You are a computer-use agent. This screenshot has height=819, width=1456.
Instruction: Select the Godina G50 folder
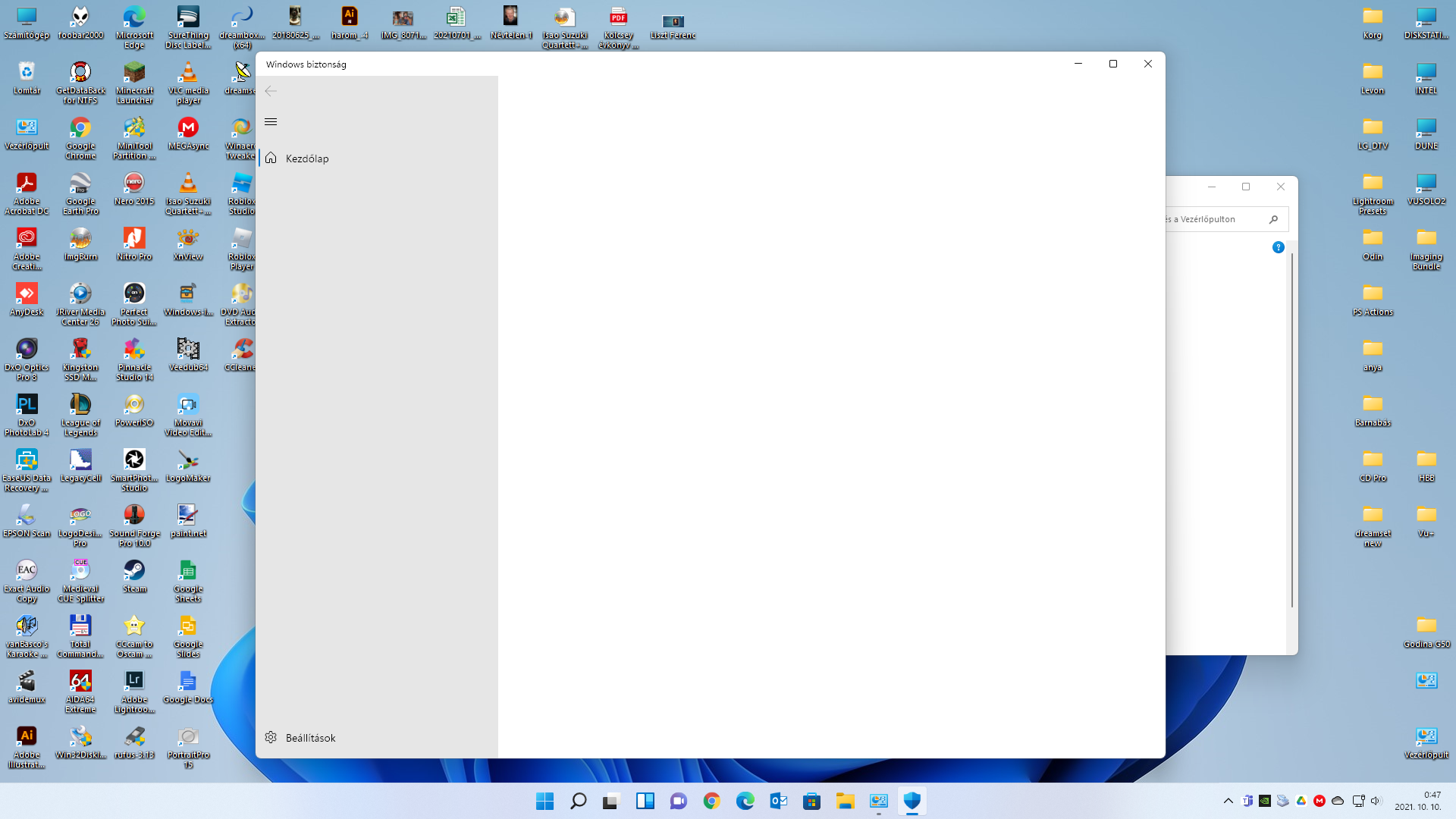(x=1426, y=632)
